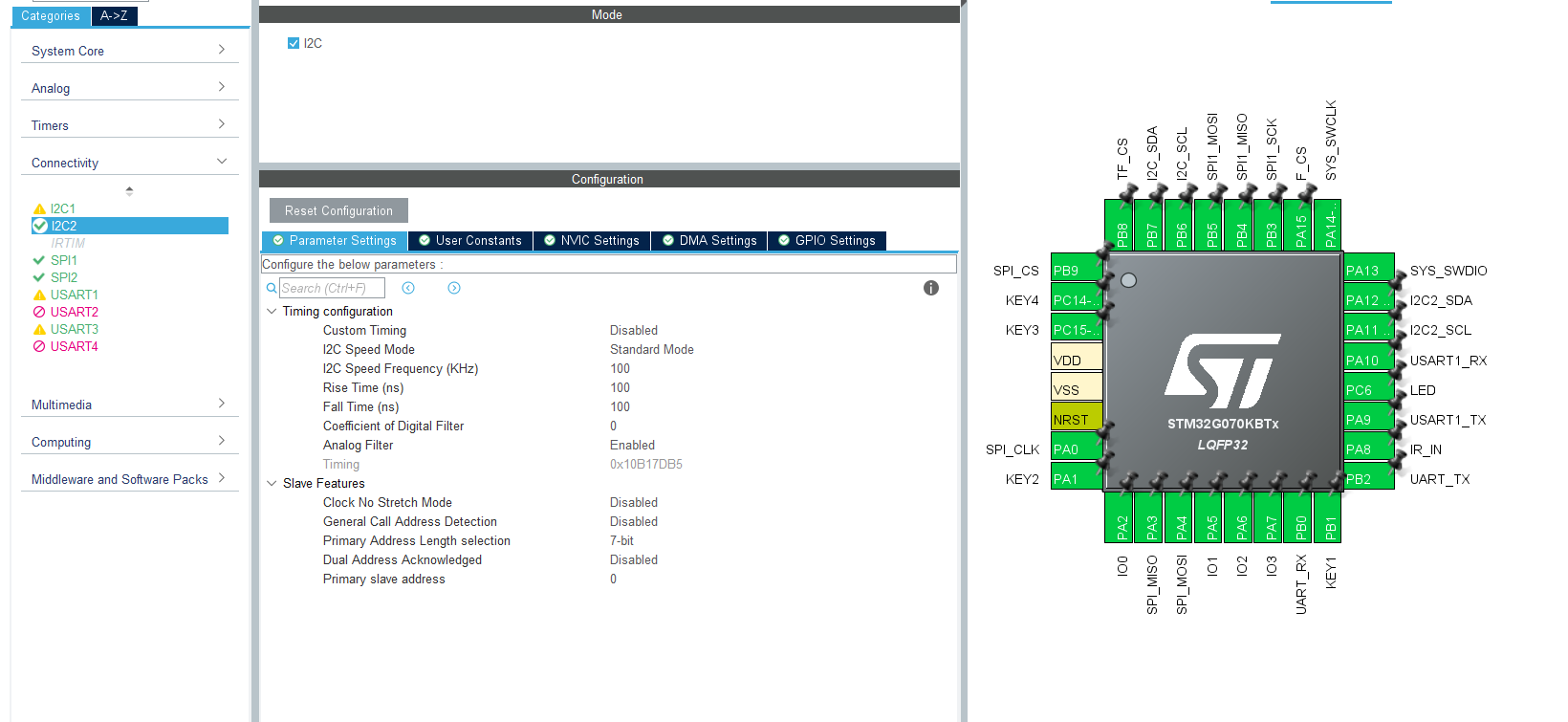1568x722 pixels.
Task: Expand the System Core category
Action: pos(129,51)
